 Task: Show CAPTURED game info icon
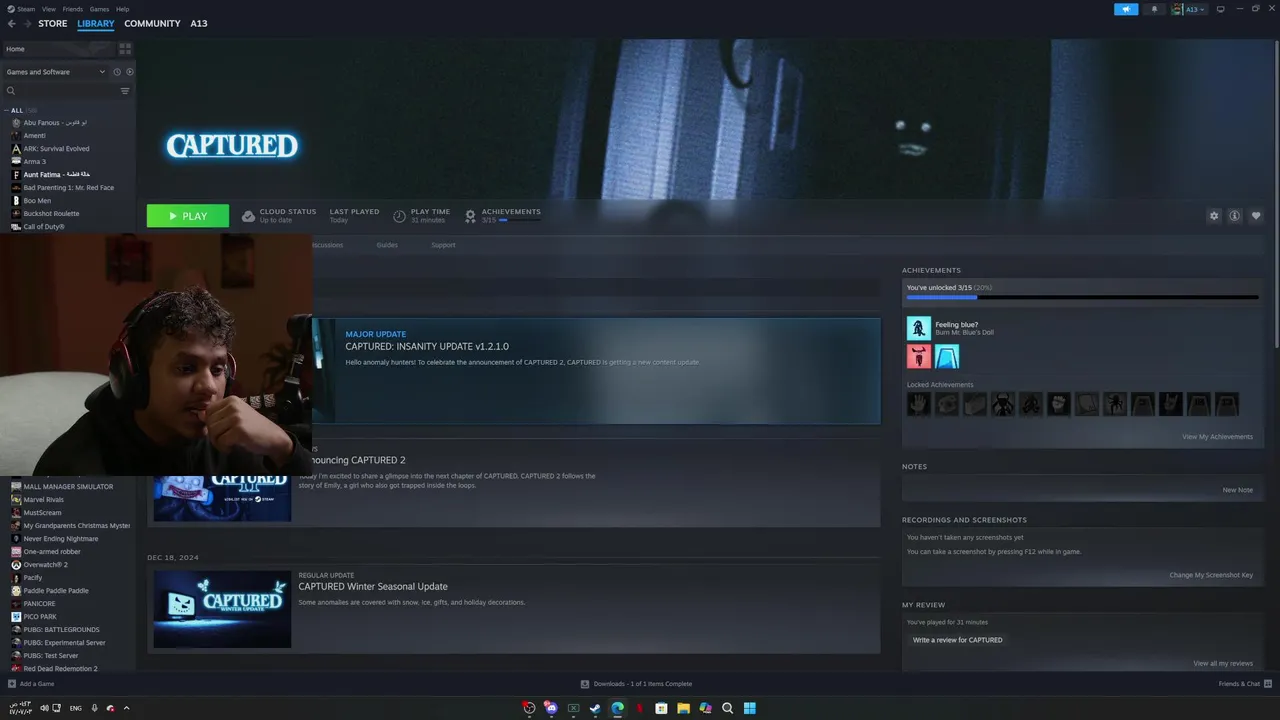point(1235,216)
